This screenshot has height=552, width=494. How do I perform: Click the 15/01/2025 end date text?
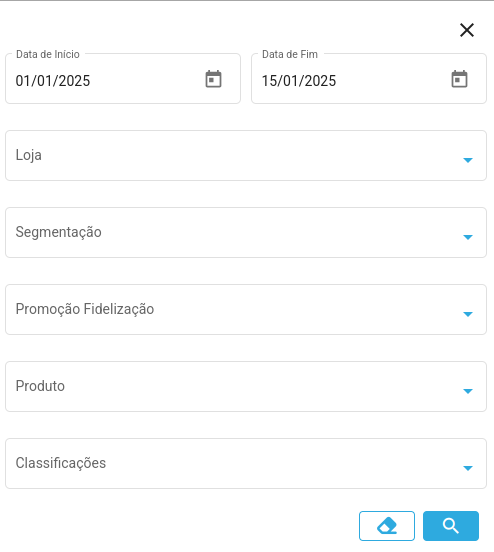click(299, 81)
